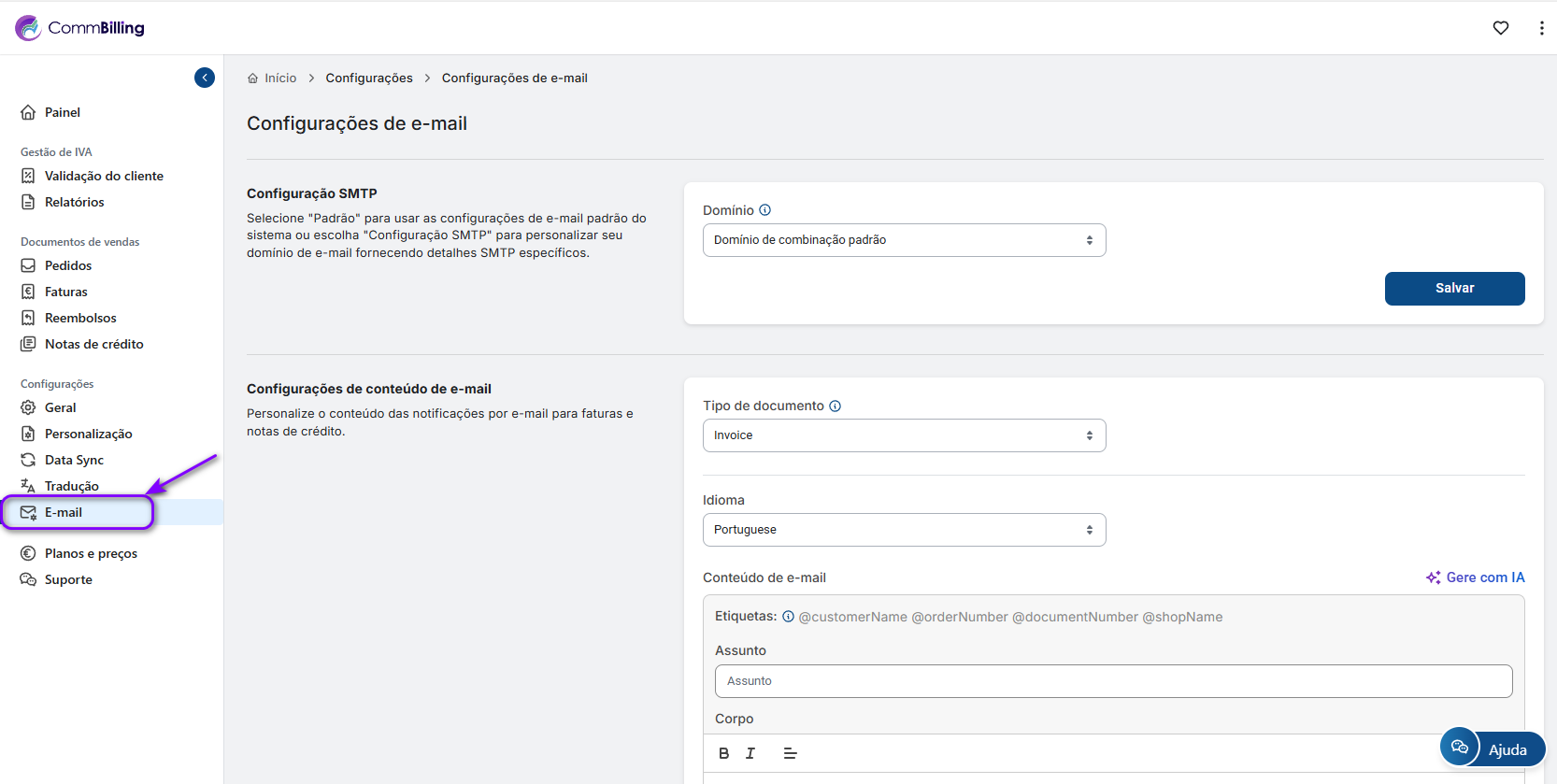This screenshot has width=1557, height=784.
Task: Click the Domínio info icon
Action: point(765,210)
